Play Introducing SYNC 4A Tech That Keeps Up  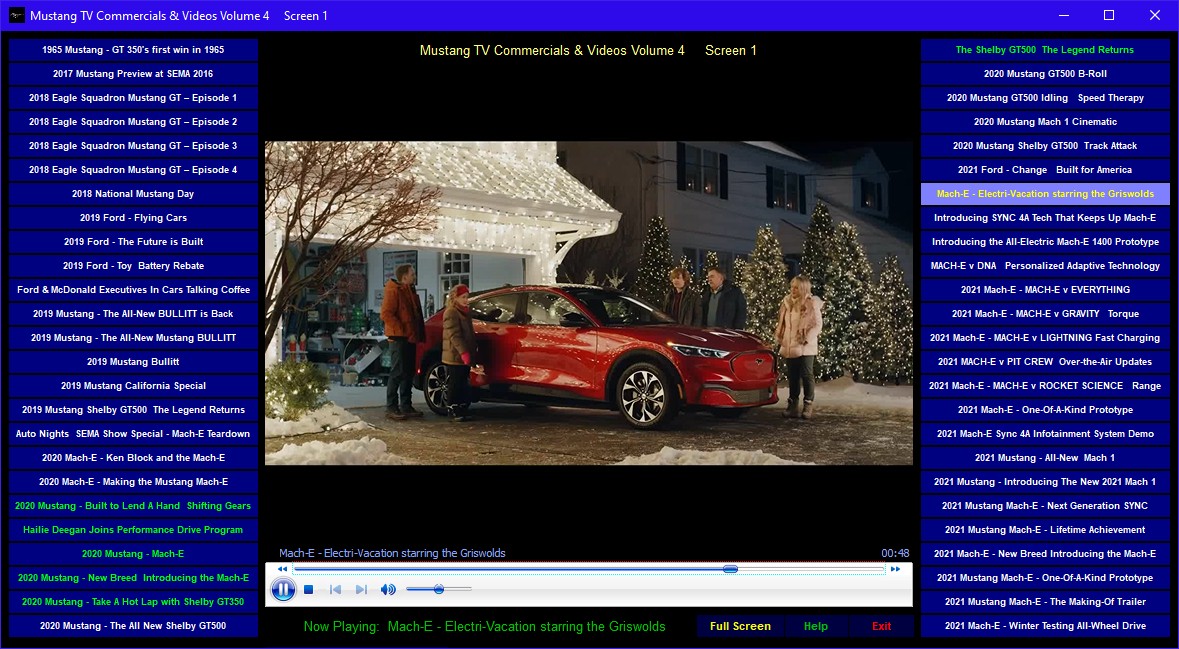pyautogui.click(x=1045, y=218)
